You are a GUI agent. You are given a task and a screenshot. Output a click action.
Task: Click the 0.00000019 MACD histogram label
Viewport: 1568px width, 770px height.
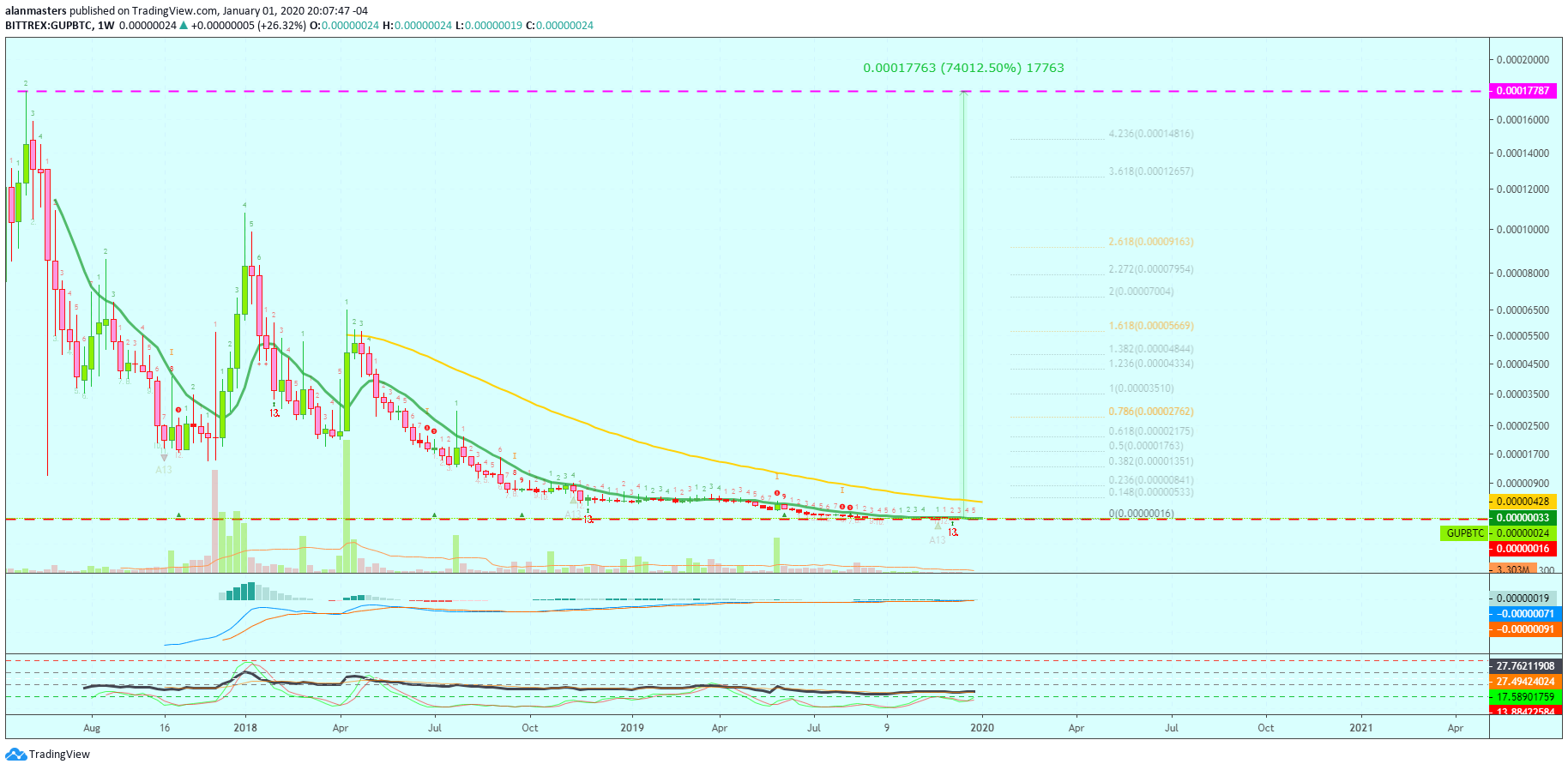point(1523,599)
